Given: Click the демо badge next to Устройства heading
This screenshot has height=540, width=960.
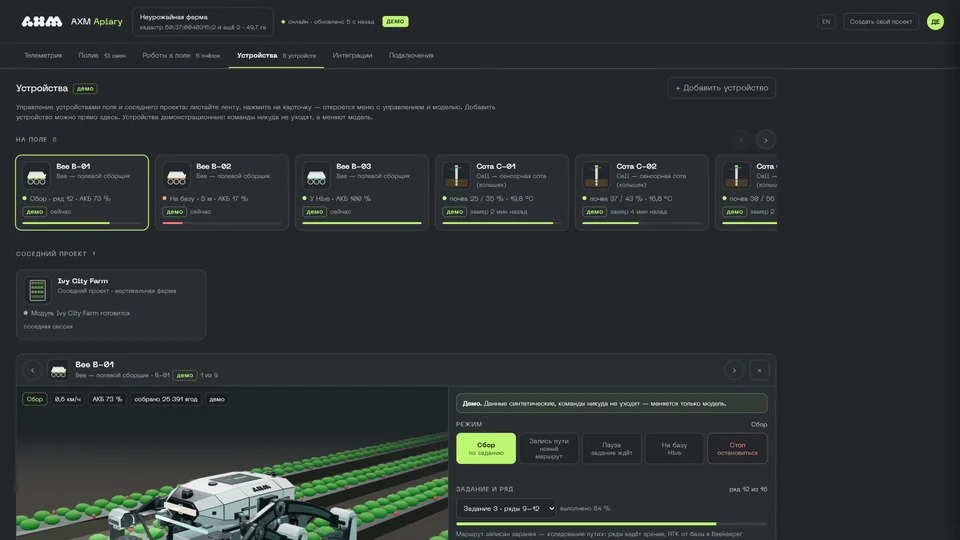Looking at the screenshot, I should click(85, 89).
